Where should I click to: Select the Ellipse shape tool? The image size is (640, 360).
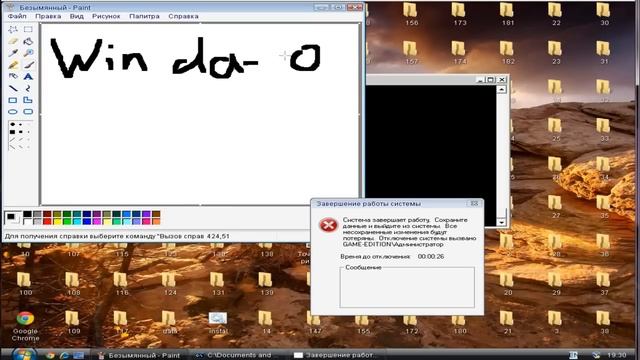tap(13, 111)
